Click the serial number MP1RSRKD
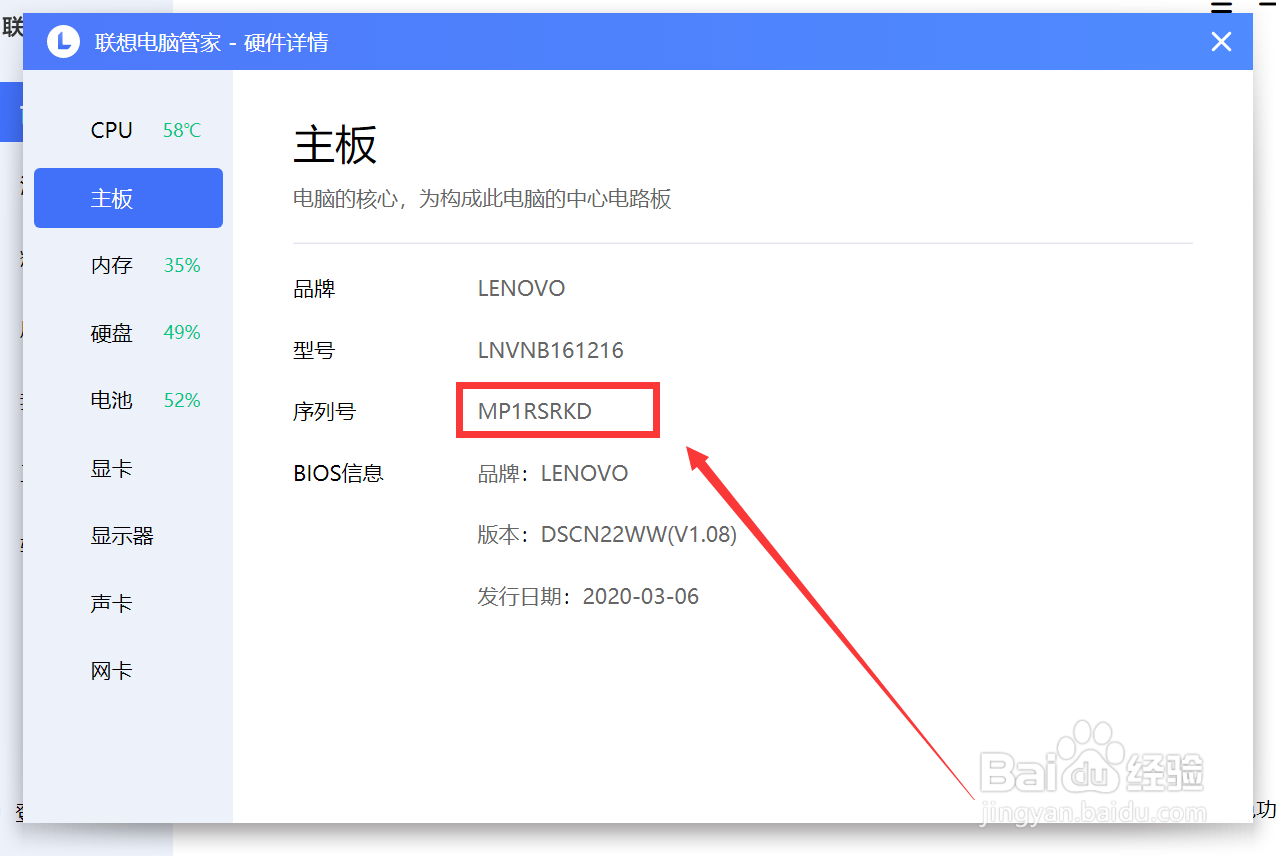 535,411
